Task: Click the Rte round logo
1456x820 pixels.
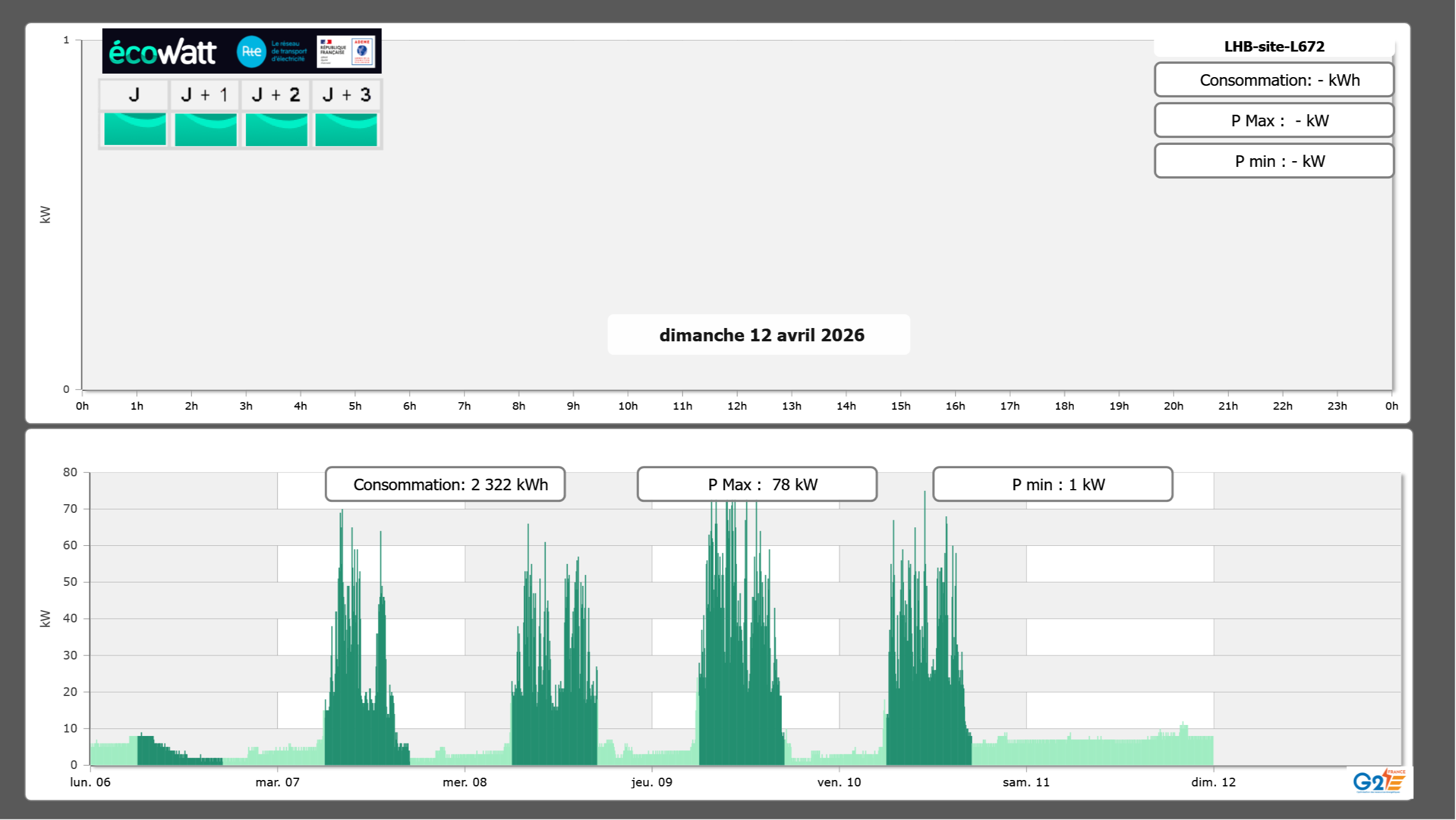Action: pos(251,52)
